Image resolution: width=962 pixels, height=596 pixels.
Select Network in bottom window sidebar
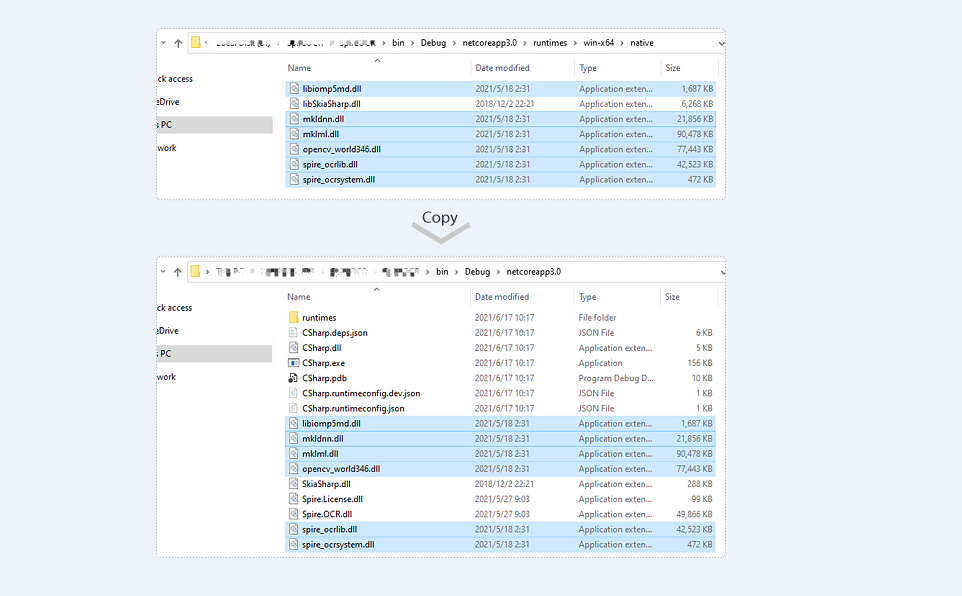pos(166,377)
